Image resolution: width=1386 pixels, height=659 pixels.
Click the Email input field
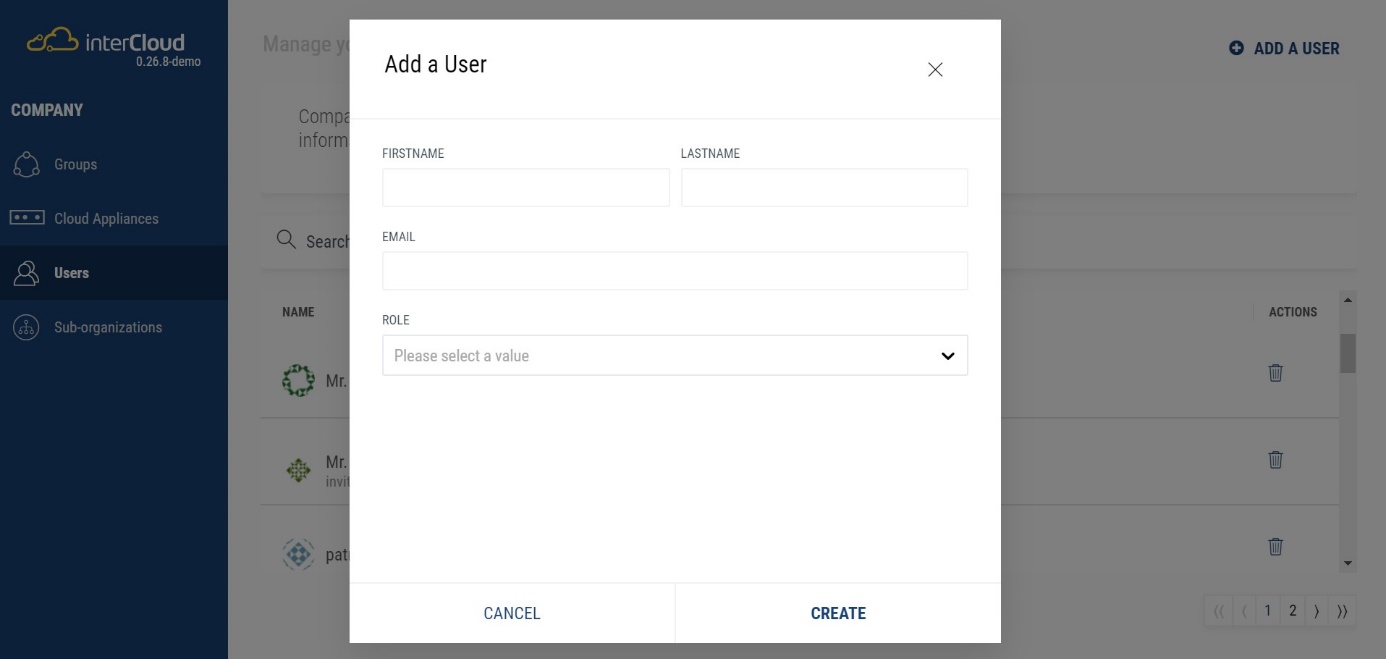pos(674,271)
